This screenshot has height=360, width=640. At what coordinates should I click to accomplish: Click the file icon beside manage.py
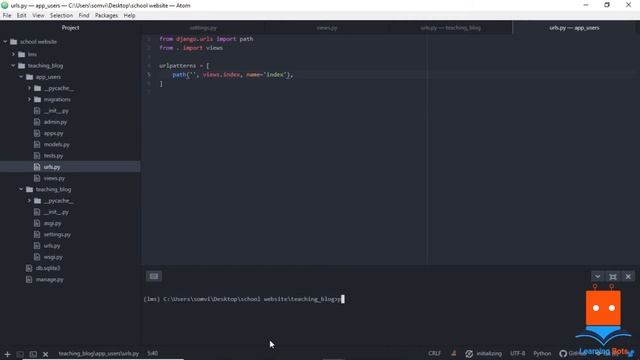point(29,279)
